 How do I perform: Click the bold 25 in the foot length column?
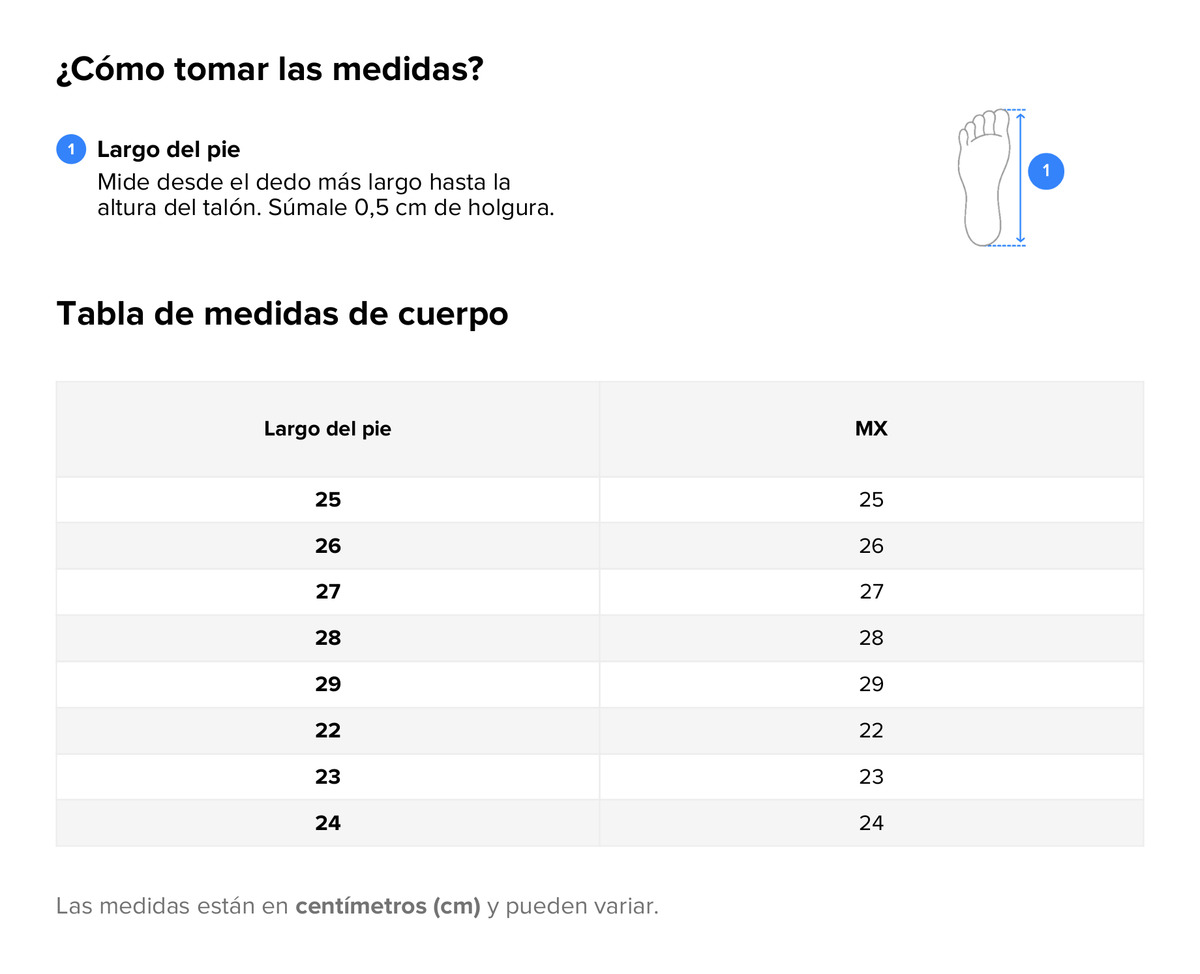tap(328, 500)
